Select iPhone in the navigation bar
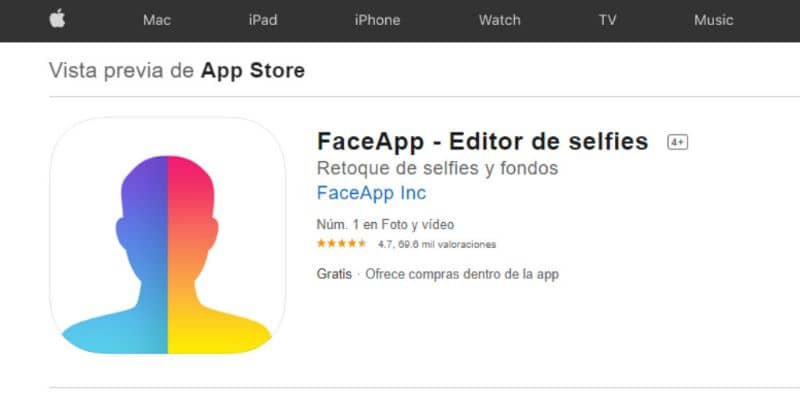Screen dimensions: 800x405 pos(377,20)
